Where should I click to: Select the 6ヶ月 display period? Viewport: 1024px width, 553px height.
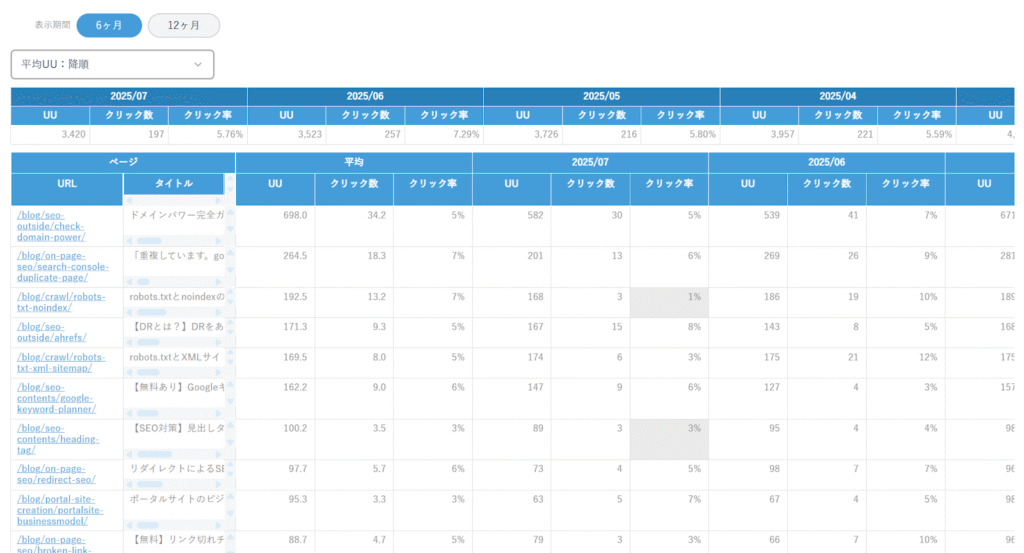[x=109, y=25]
